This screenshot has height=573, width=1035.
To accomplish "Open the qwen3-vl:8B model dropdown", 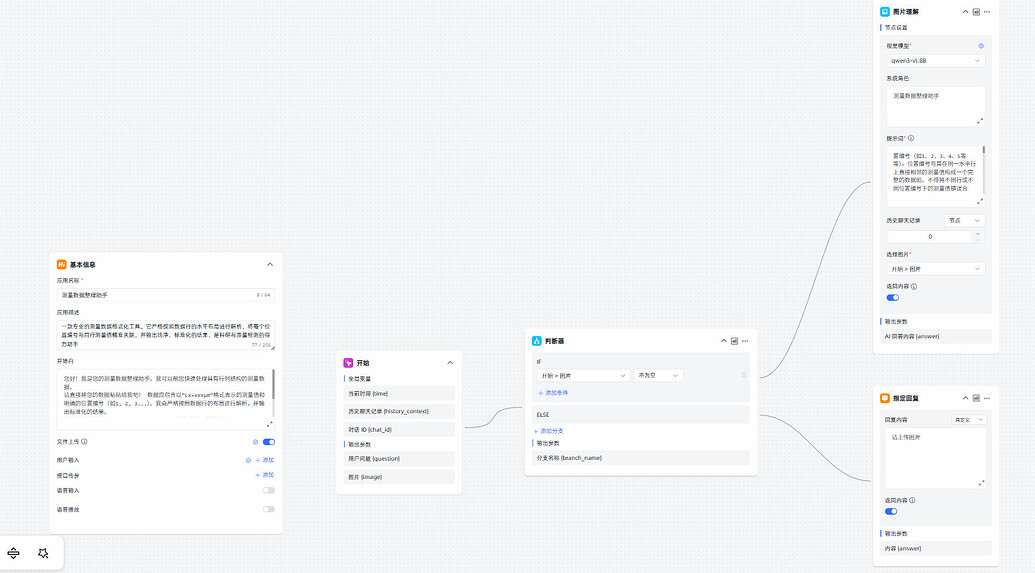I will click(x=935, y=61).
